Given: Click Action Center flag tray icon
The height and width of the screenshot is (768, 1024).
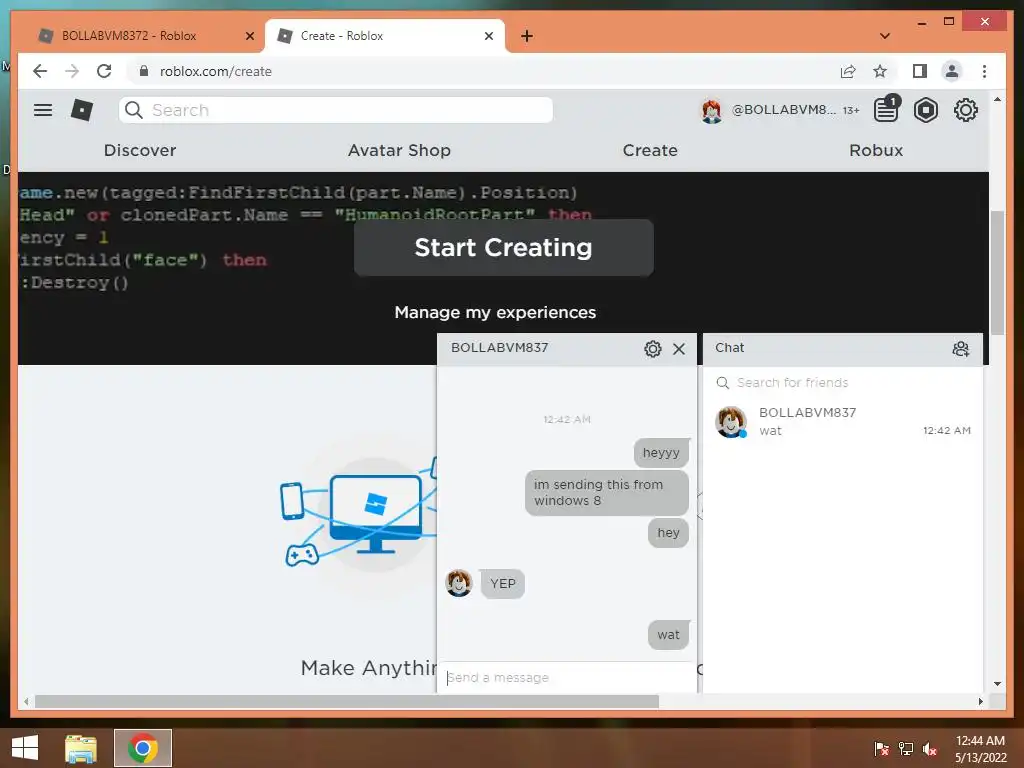Looking at the screenshot, I should [881, 749].
